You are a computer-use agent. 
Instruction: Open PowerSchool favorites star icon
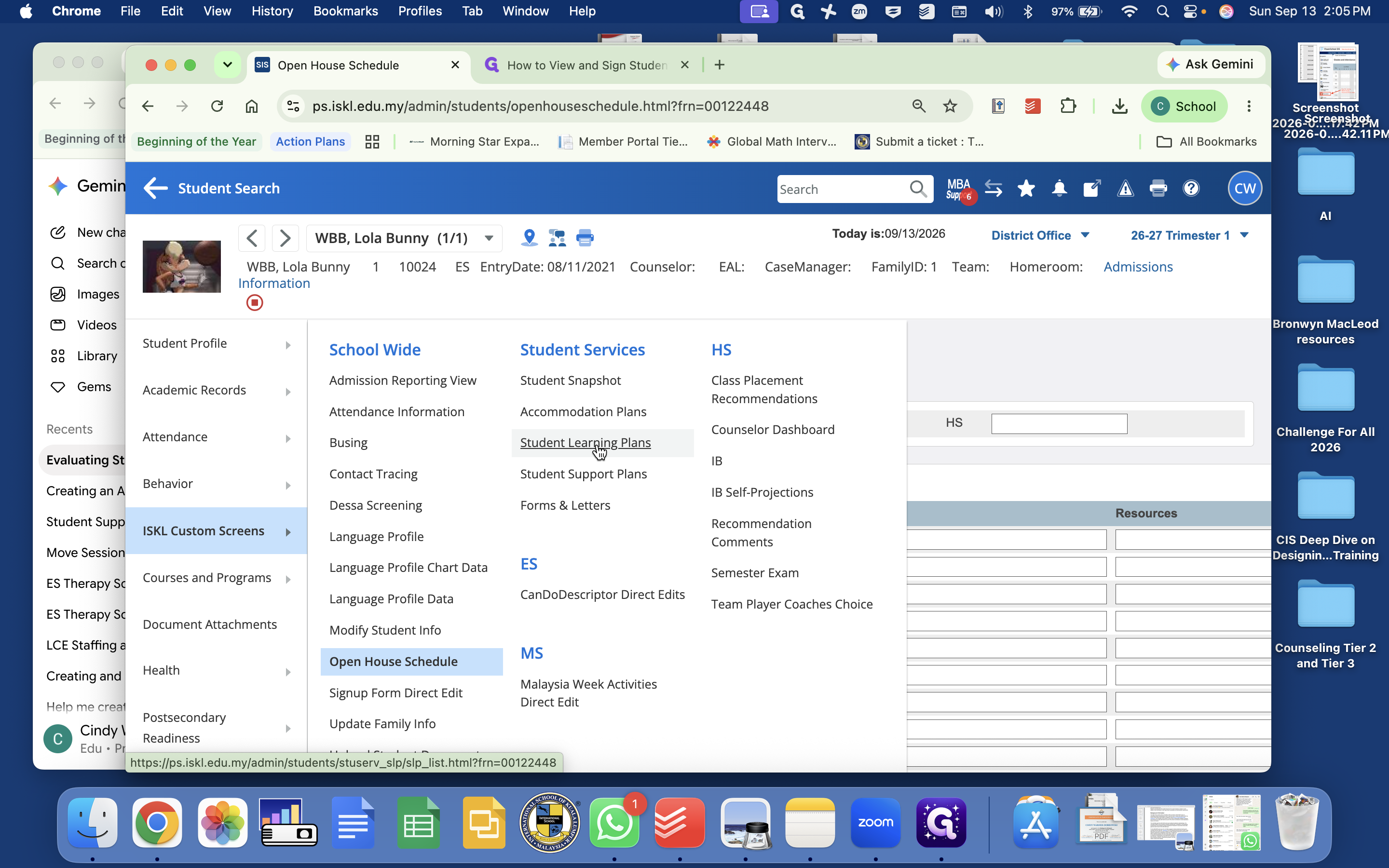click(x=1026, y=188)
